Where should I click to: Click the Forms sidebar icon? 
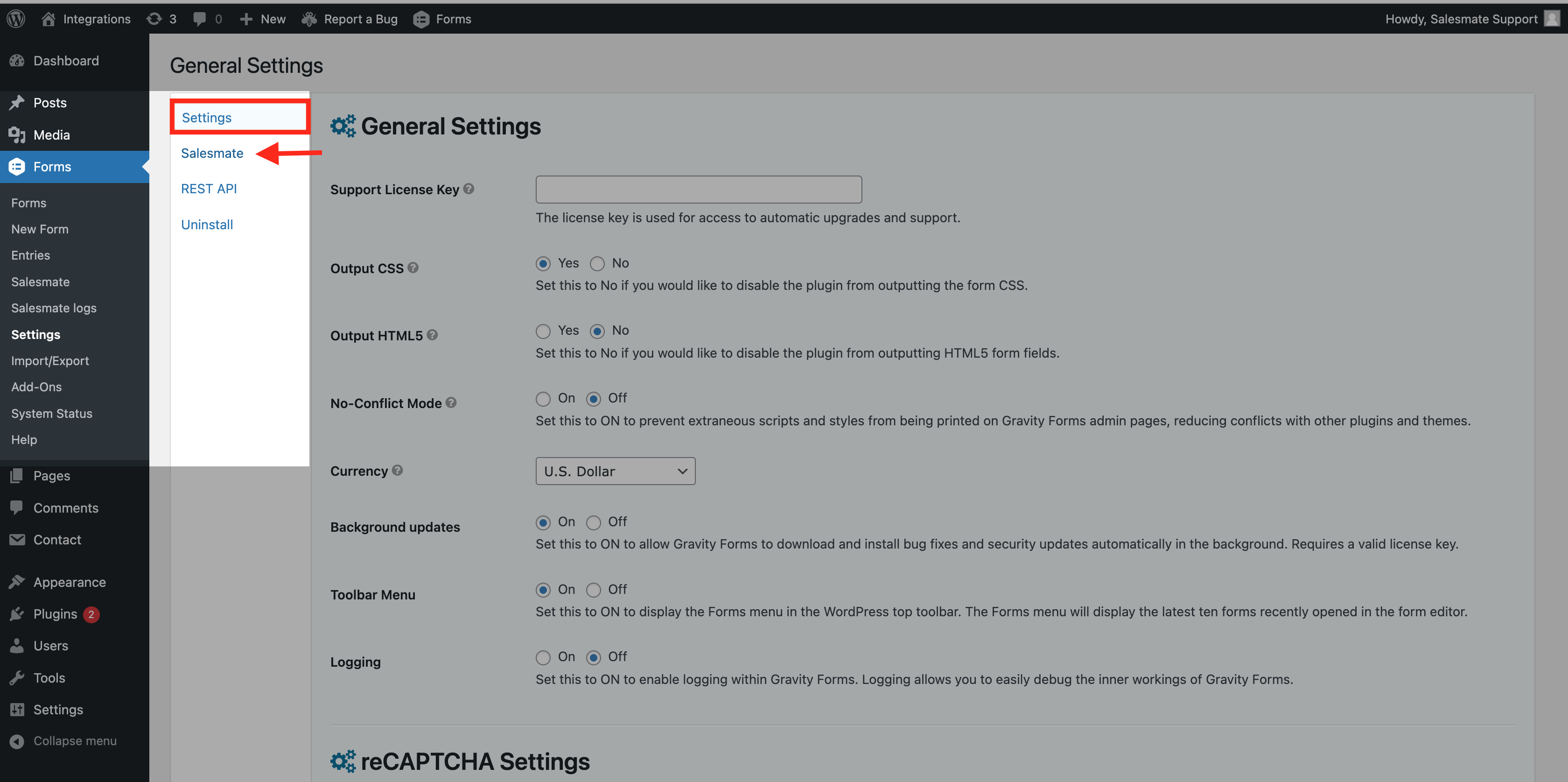click(17, 167)
